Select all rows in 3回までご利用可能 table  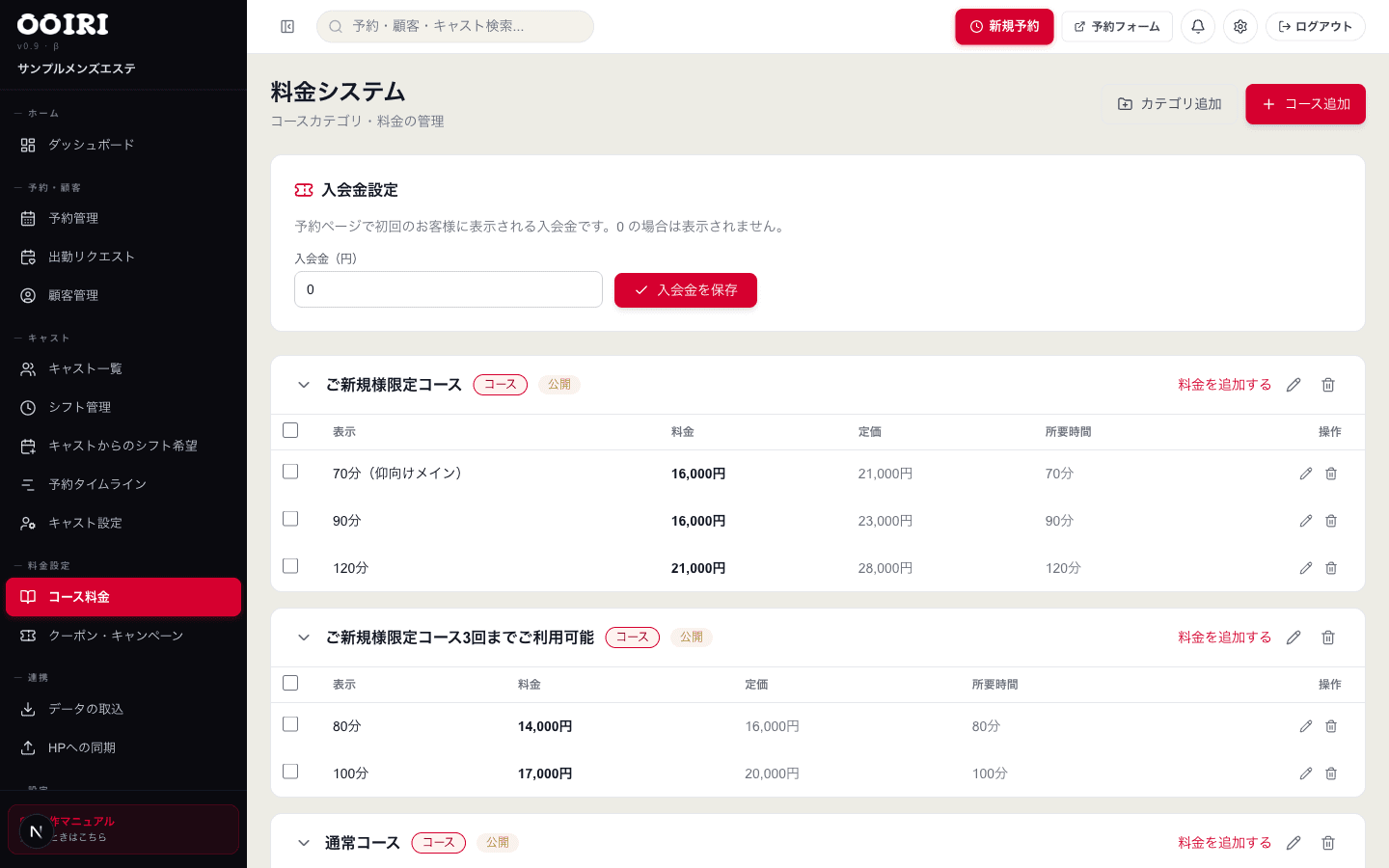point(290,683)
